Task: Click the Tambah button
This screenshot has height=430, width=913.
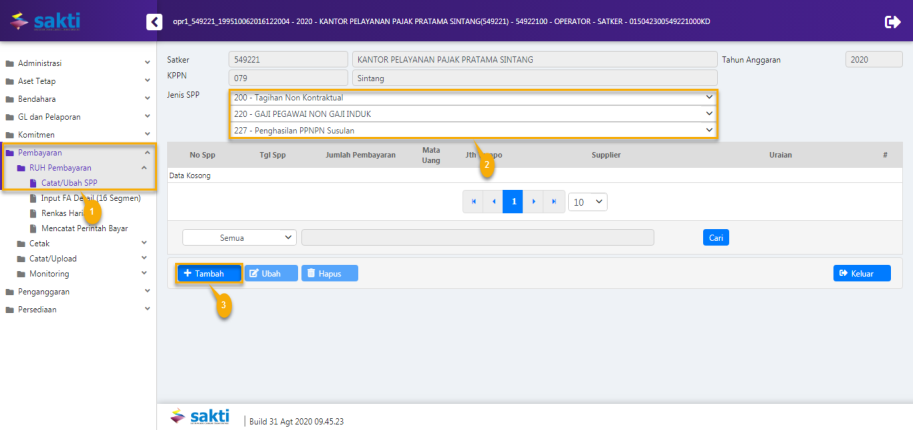Action: point(209,273)
